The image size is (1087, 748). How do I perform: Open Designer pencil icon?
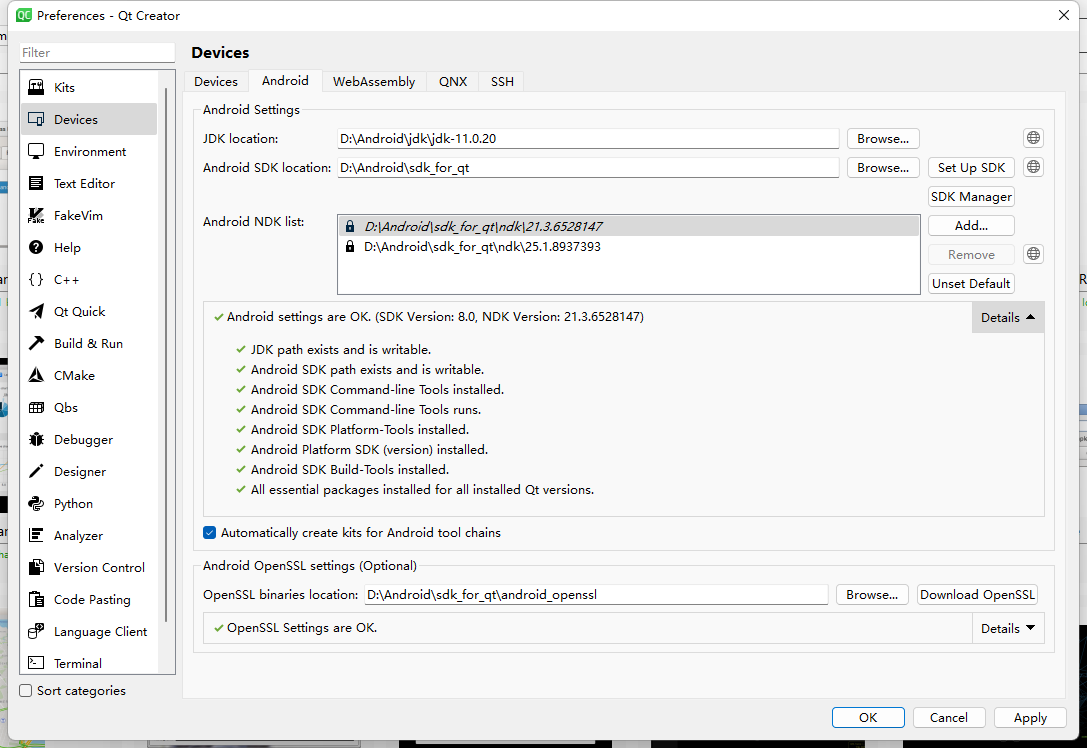(x=36, y=471)
